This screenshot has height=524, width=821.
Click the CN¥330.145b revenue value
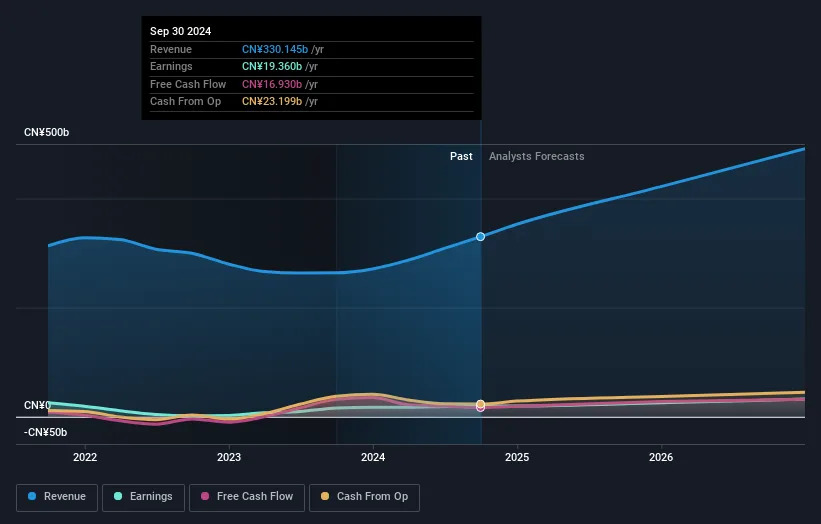(275, 49)
